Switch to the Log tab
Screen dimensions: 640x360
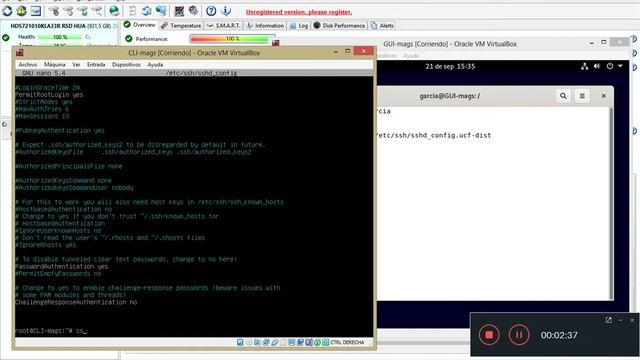click(x=299, y=25)
